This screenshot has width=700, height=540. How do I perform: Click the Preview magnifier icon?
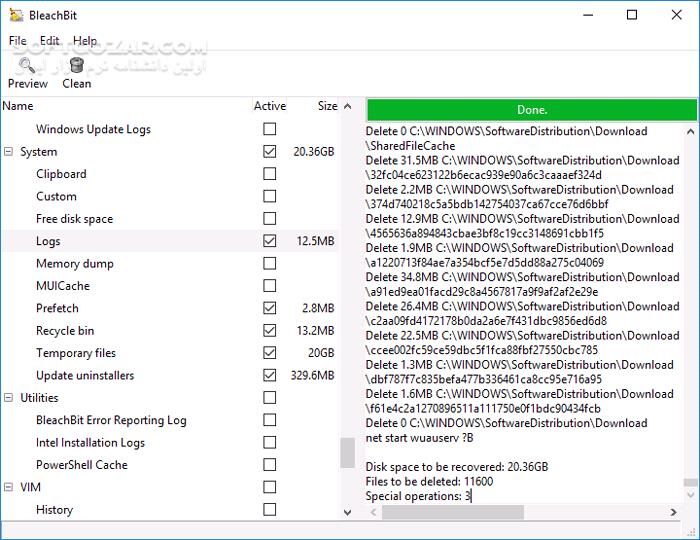tap(27, 66)
